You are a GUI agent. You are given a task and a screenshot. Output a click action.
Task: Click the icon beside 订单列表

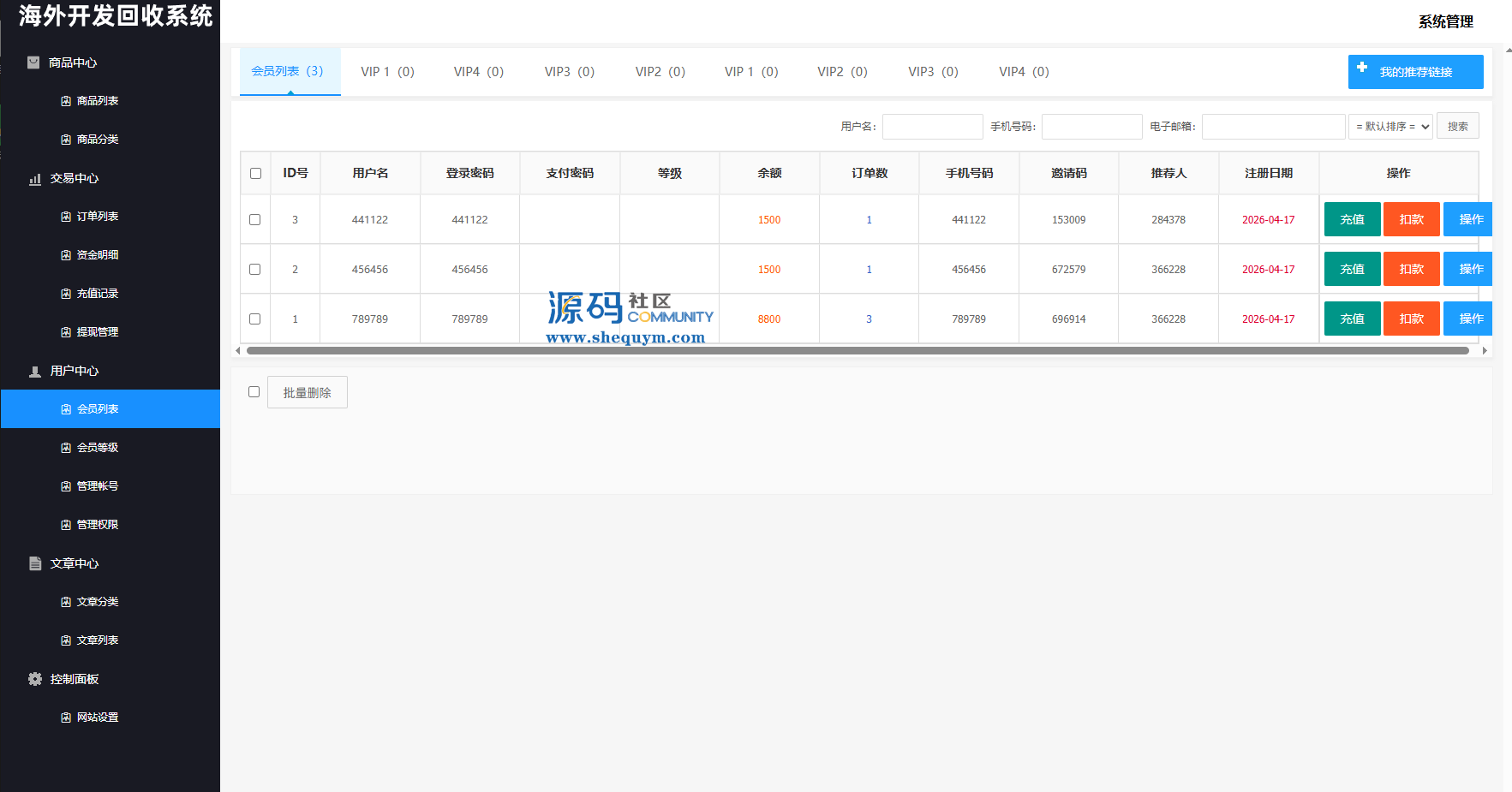click(66, 217)
